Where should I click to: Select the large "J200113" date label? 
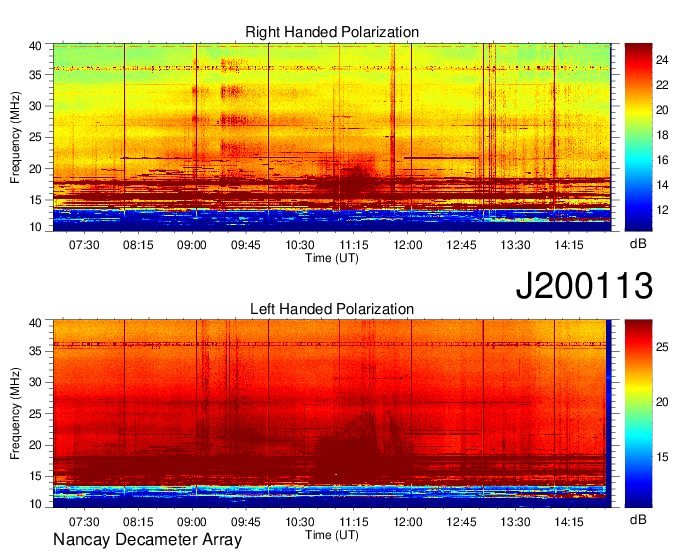tap(584, 285)
